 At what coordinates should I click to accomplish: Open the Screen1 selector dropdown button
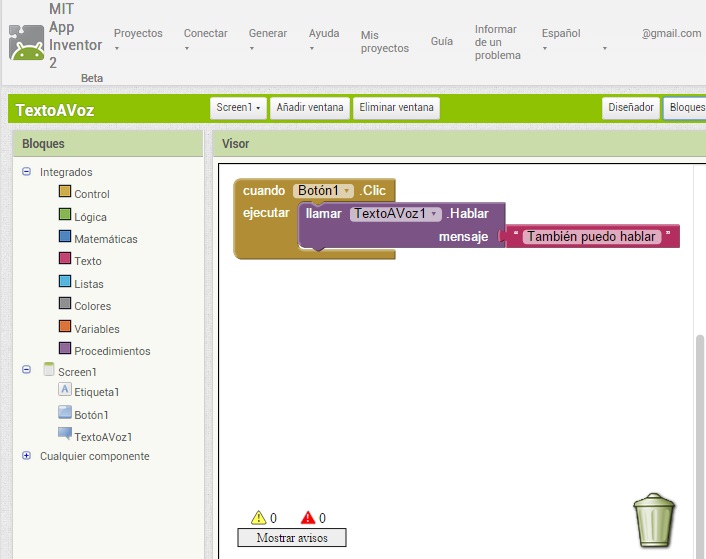pyautogui.click(x=238, y=108)
